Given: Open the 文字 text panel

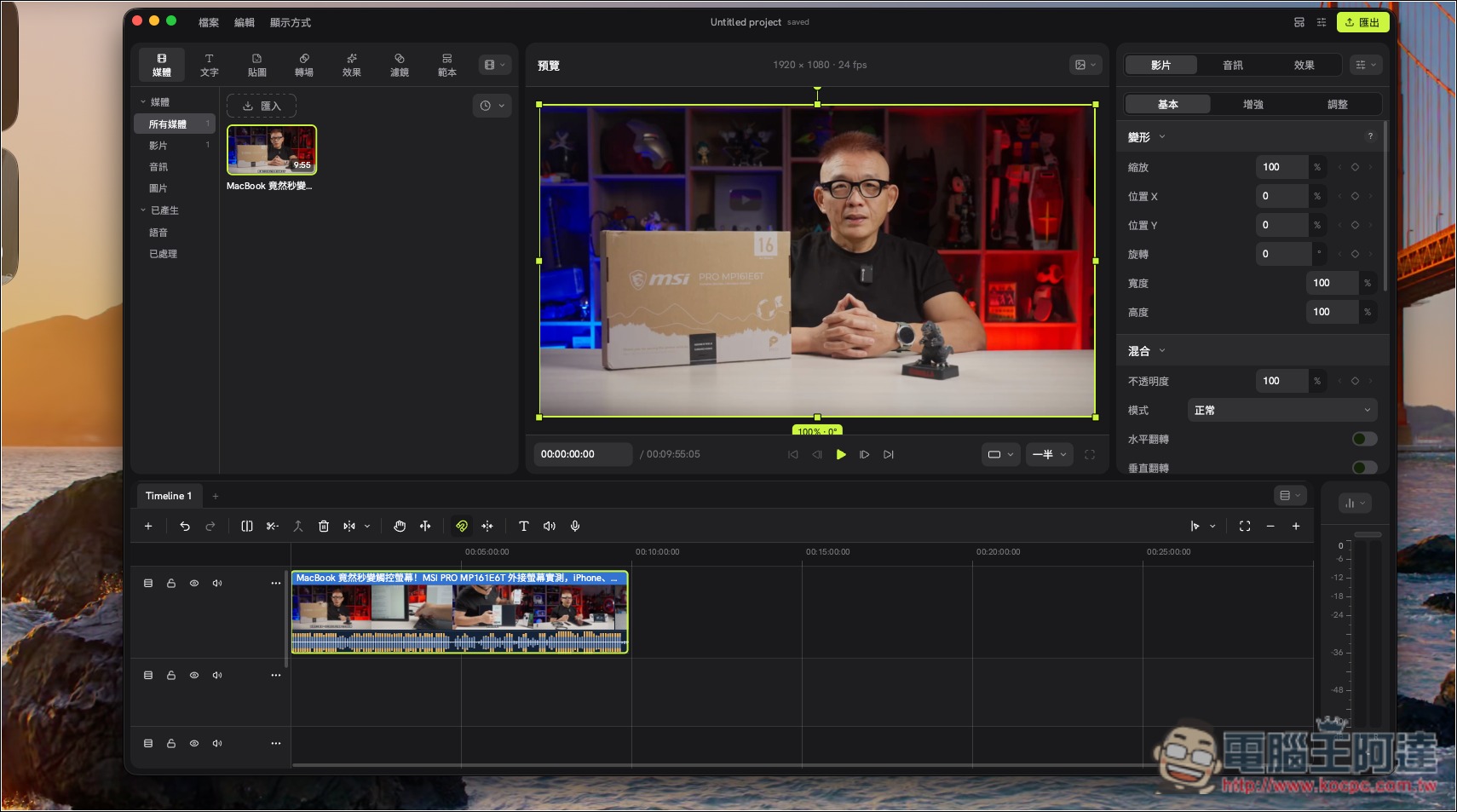Looking at the screenshot, I should click(209, 65).
